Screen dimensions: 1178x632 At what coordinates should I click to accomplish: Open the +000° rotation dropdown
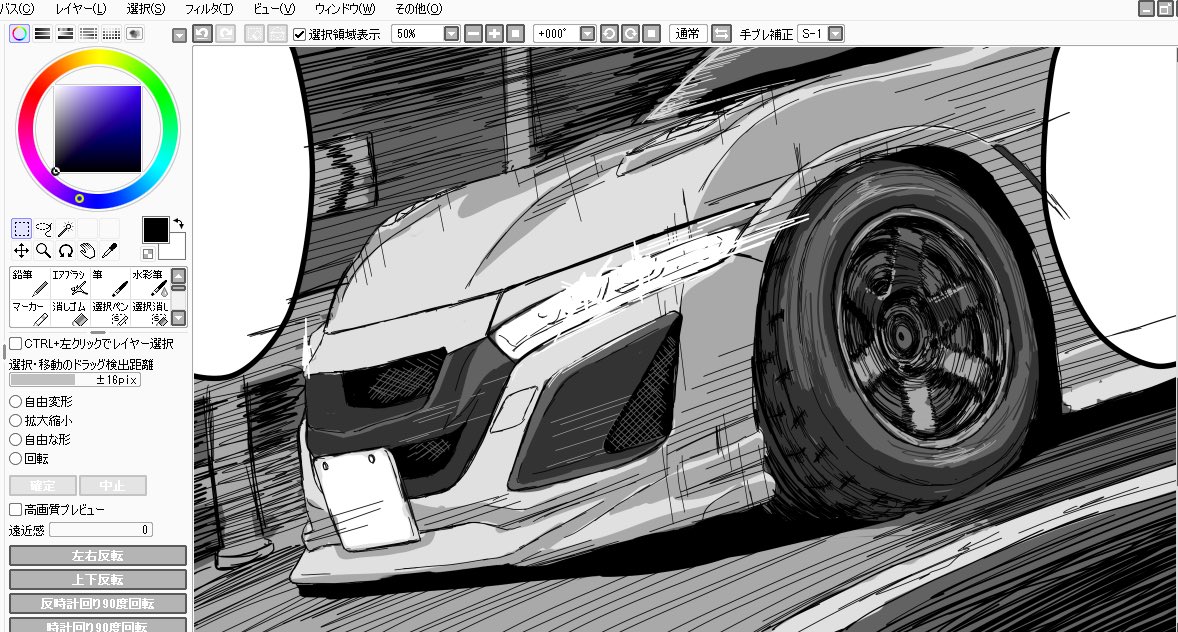click(588, 34)
